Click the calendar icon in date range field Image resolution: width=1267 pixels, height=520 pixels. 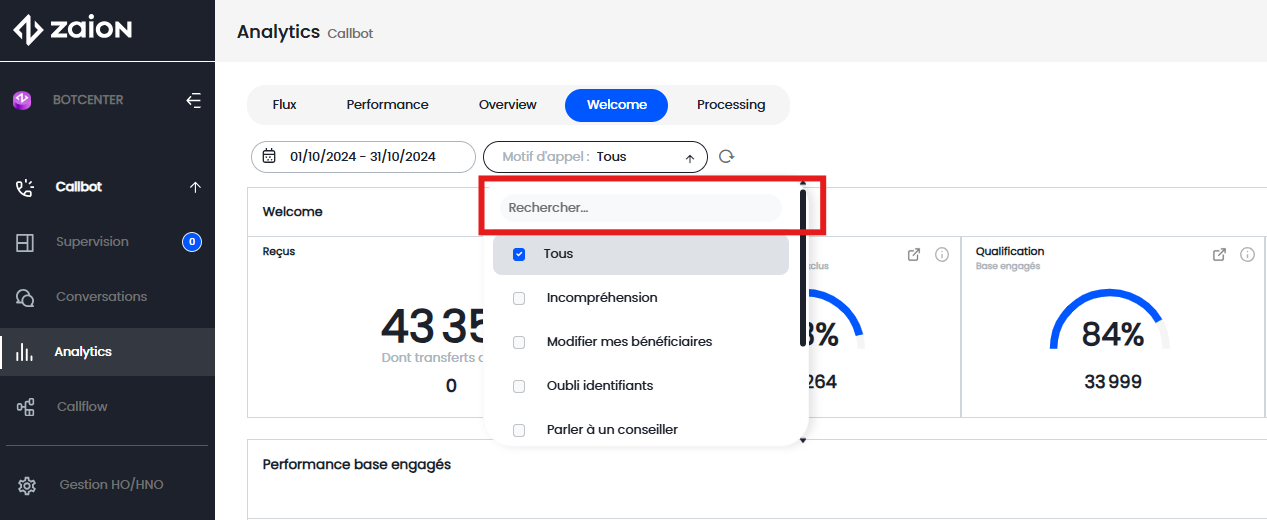click(269, 157)
